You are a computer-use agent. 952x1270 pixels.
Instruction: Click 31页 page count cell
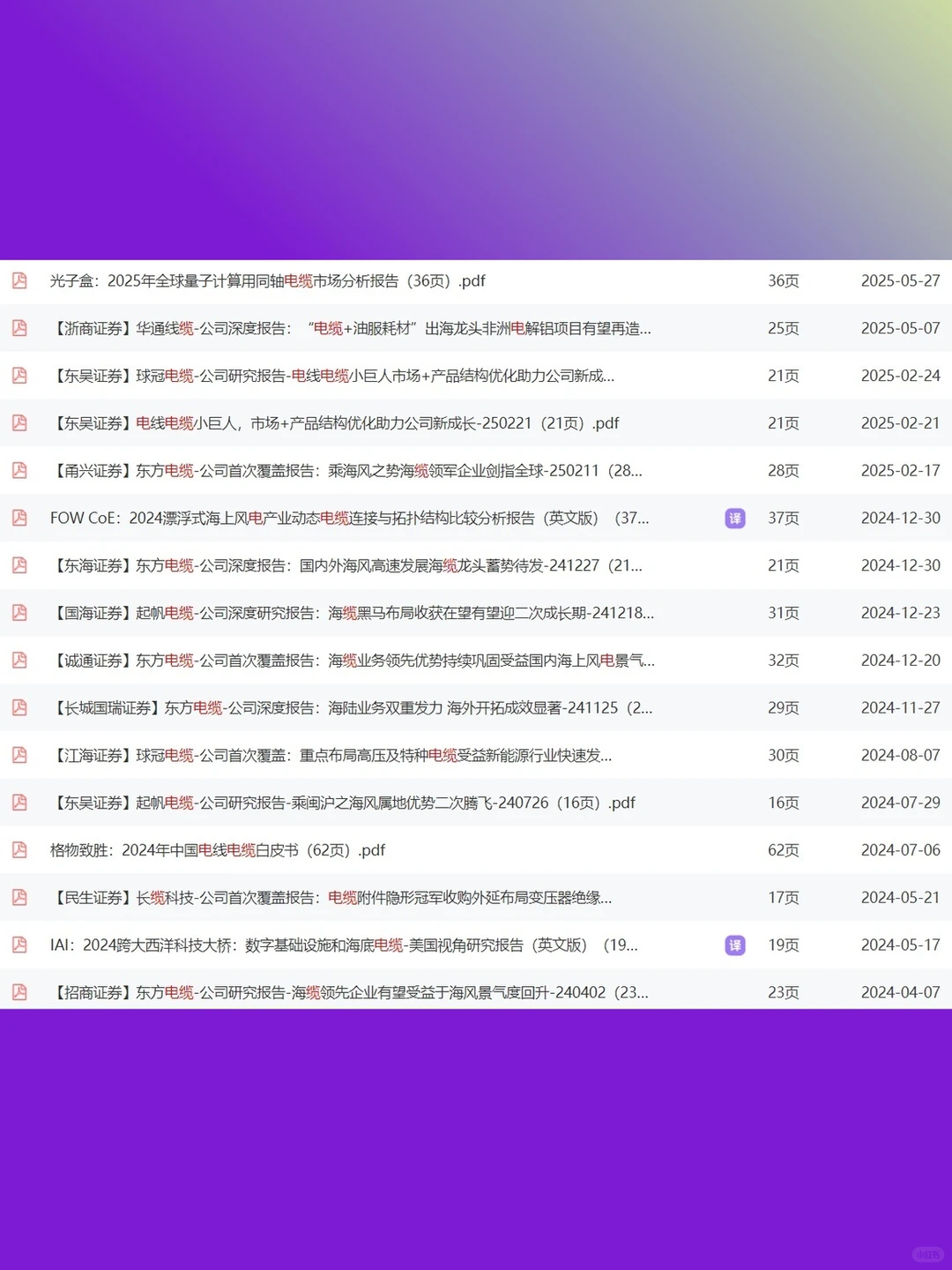[784, 613]
